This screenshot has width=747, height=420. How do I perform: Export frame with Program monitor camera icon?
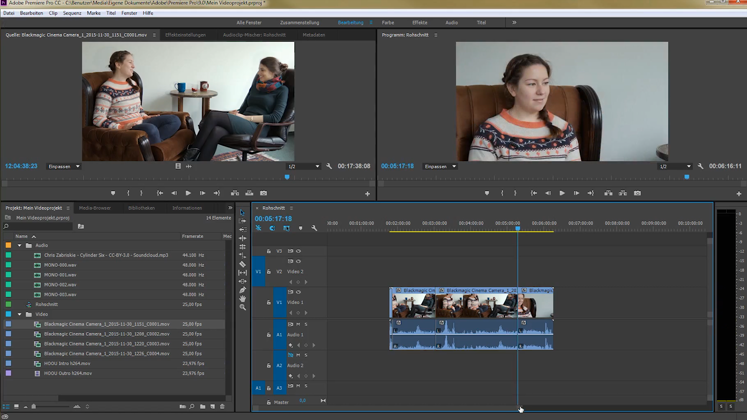click(637, 193)
